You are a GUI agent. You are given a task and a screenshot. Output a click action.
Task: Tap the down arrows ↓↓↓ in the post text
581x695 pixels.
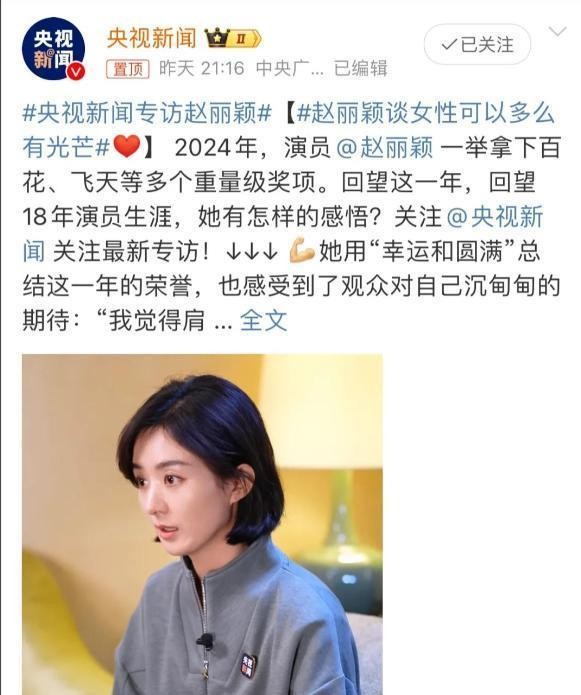click(x=251, y=252)
